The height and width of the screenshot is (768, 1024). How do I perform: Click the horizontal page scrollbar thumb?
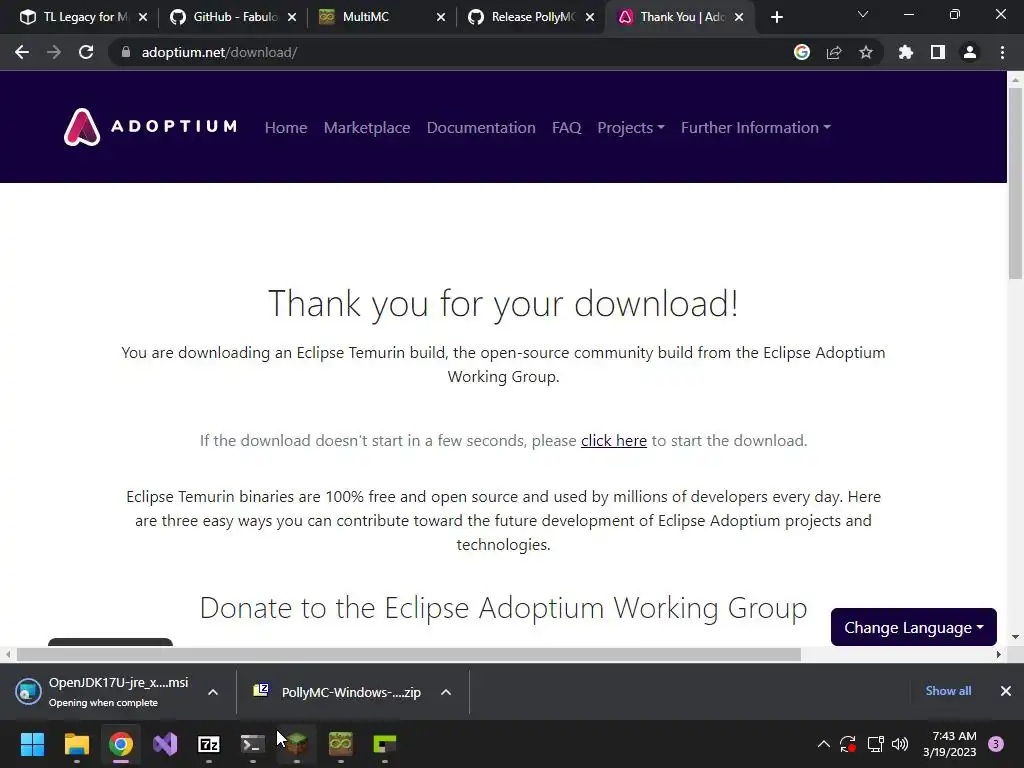pyautogui.click(x=409, y=654)
